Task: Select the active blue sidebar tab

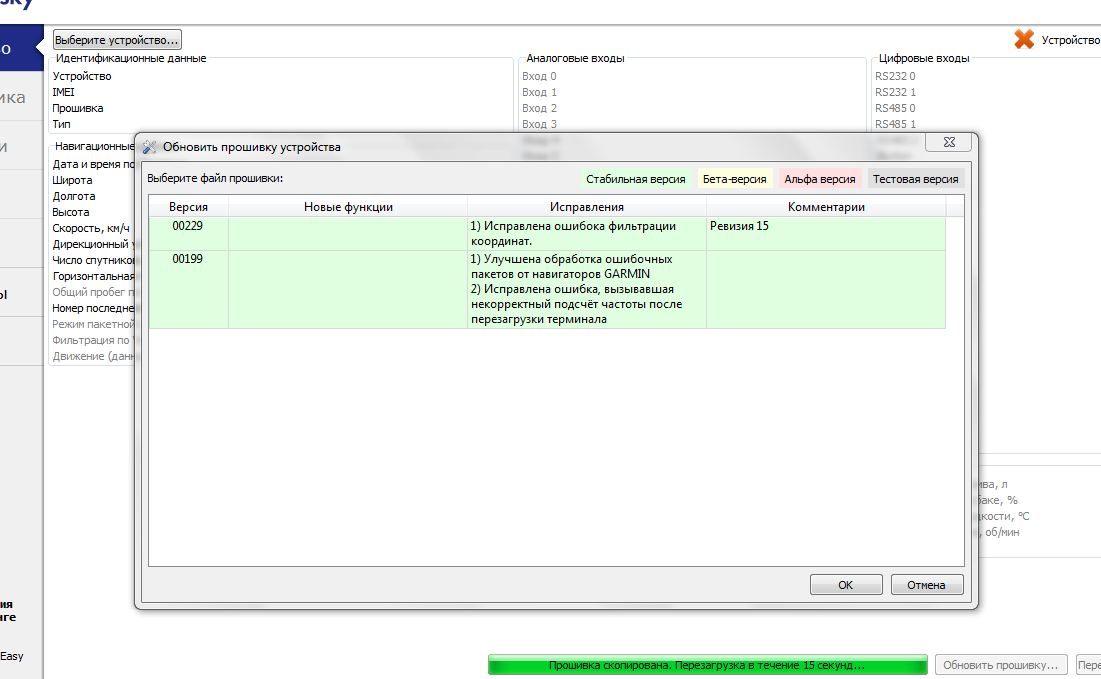Action: click(20, 48)
